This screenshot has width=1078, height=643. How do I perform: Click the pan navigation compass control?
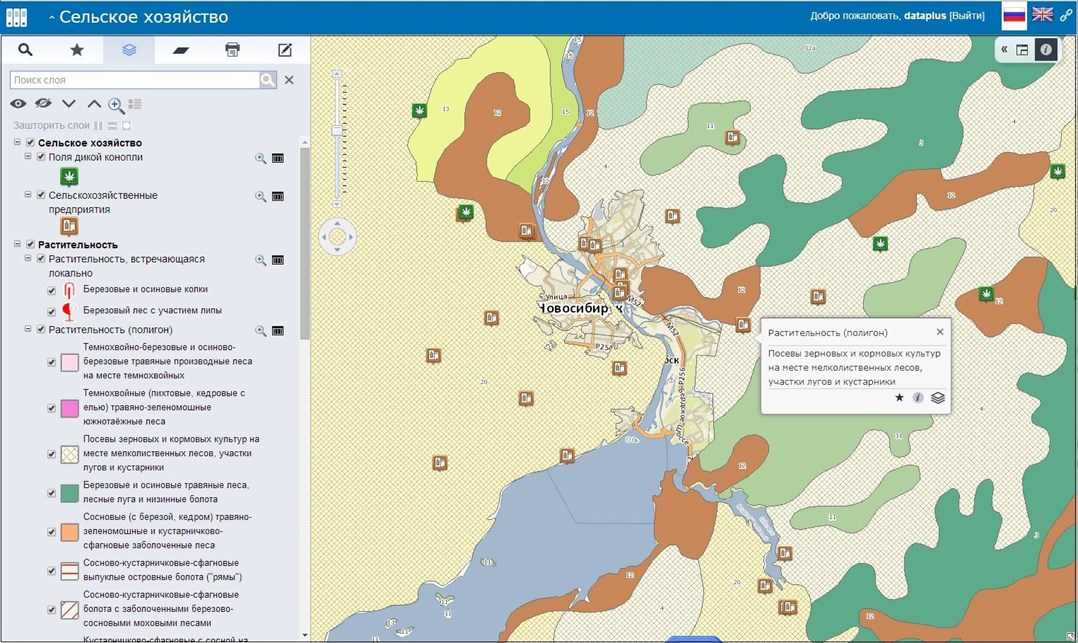pyautogui.click(x=338, y=237)
